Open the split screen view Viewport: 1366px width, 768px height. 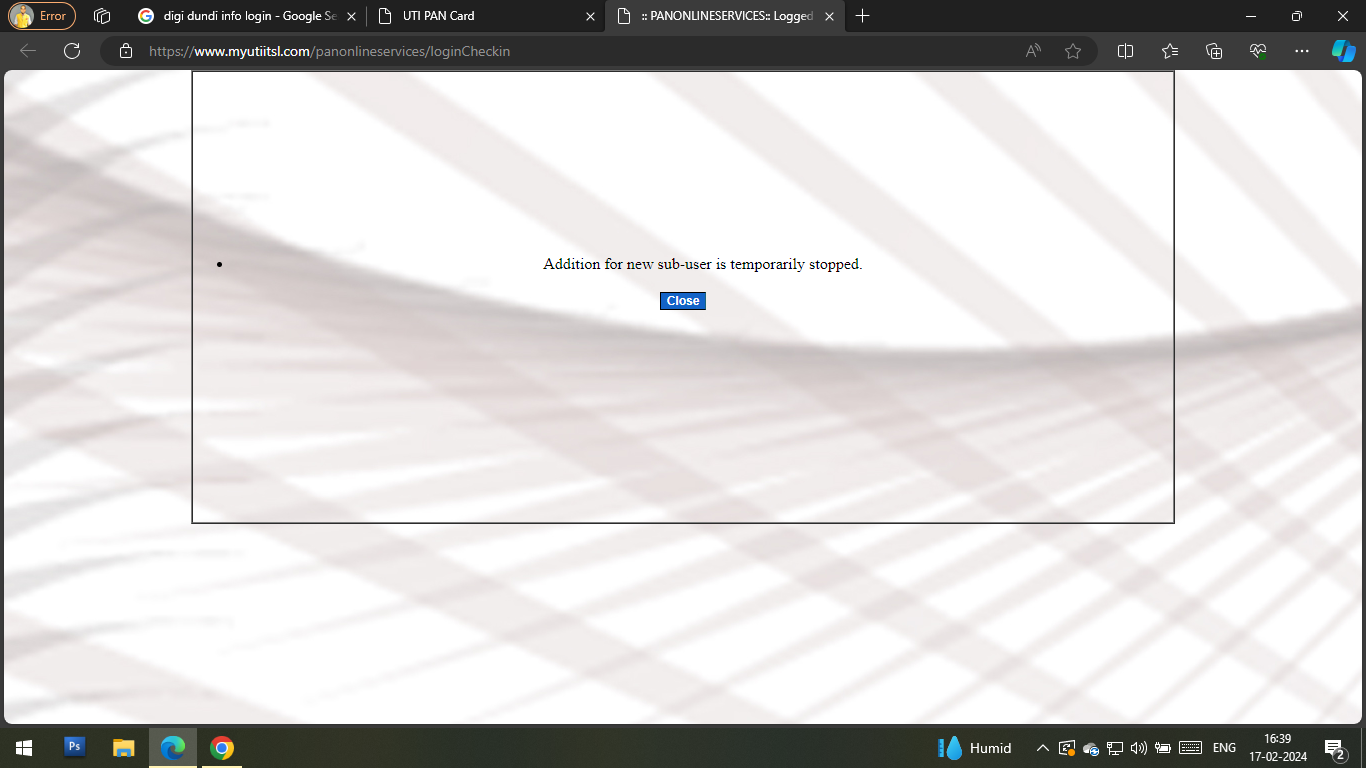[x=1125, y=51]
